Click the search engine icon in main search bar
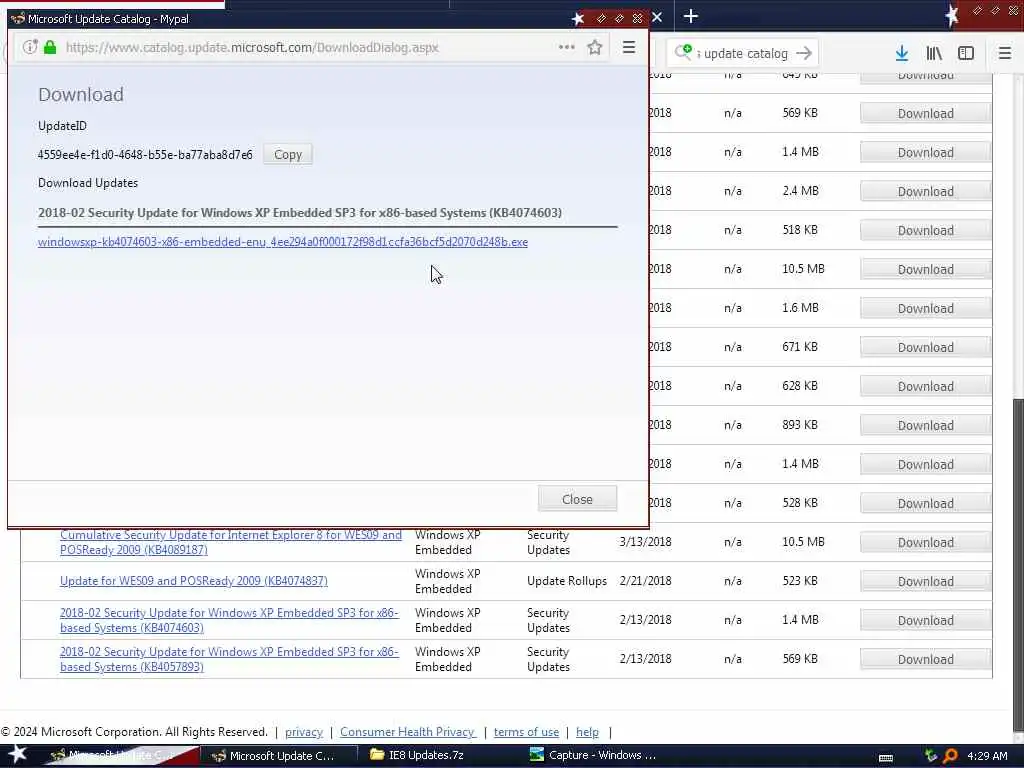The image size is (1024, 768). click(683, 52)
